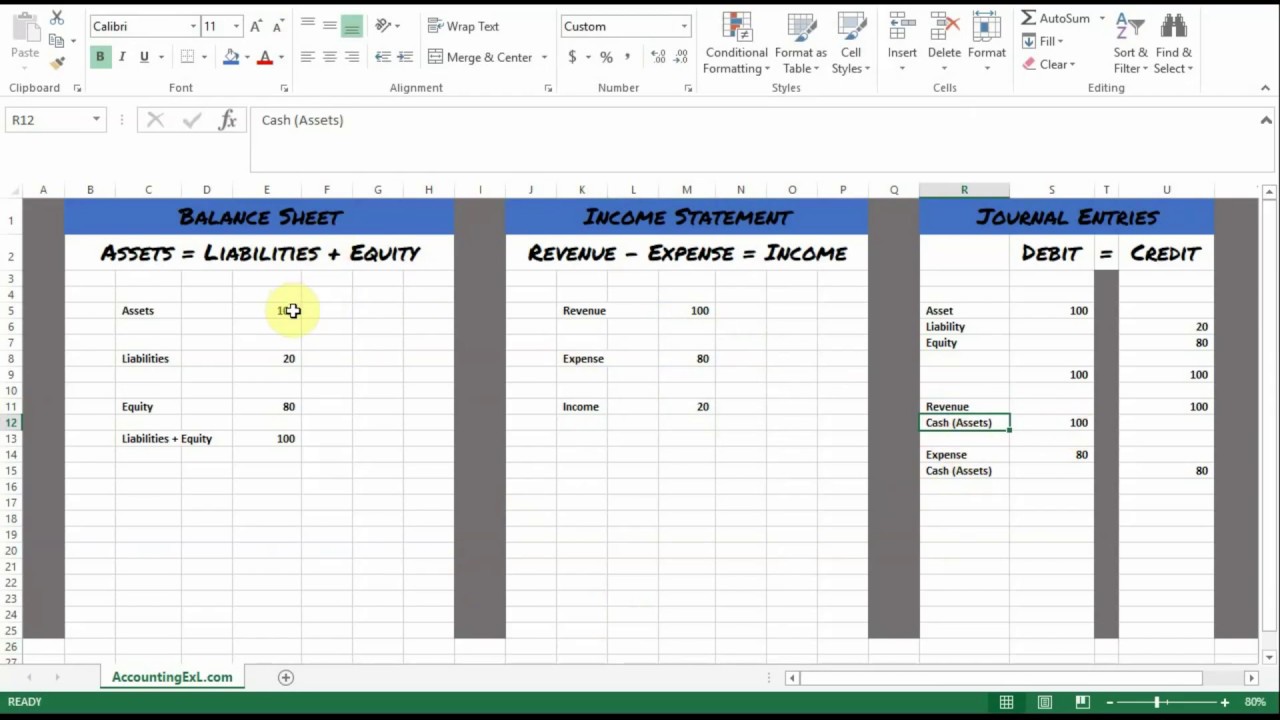Viewport: 1280px width, 720px height.
Task: Toggle bottom vertical alignment
Action: point(351,26)
